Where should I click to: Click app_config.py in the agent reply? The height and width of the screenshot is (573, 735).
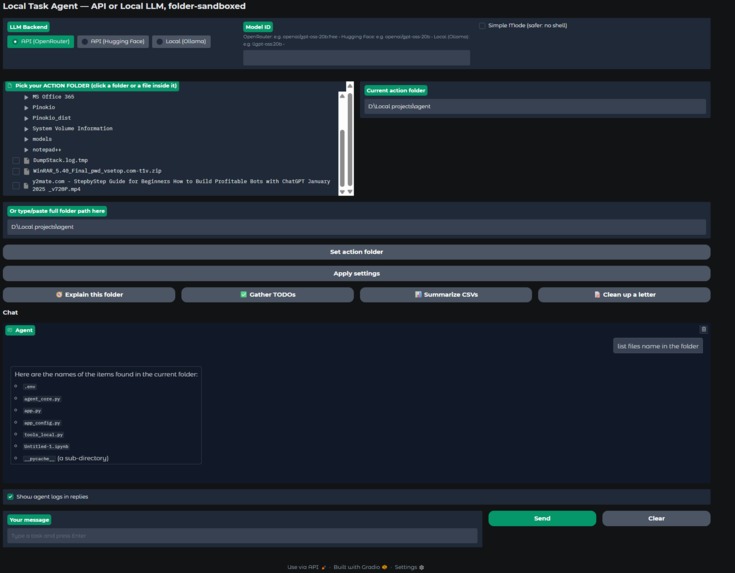click(42, 423)
